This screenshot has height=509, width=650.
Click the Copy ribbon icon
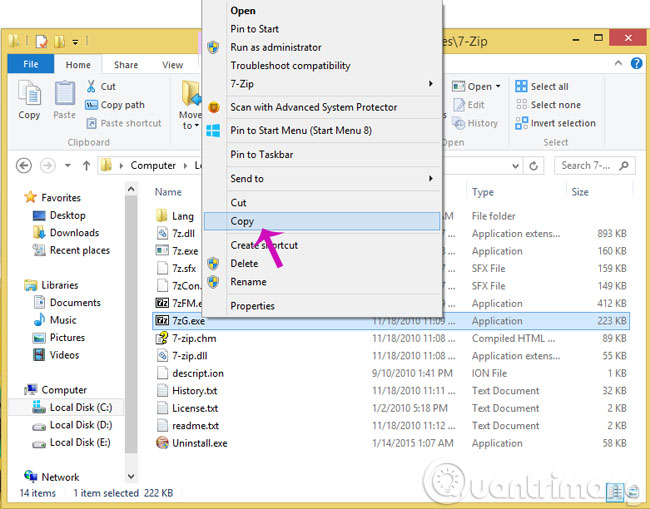(x=29, y=93)
